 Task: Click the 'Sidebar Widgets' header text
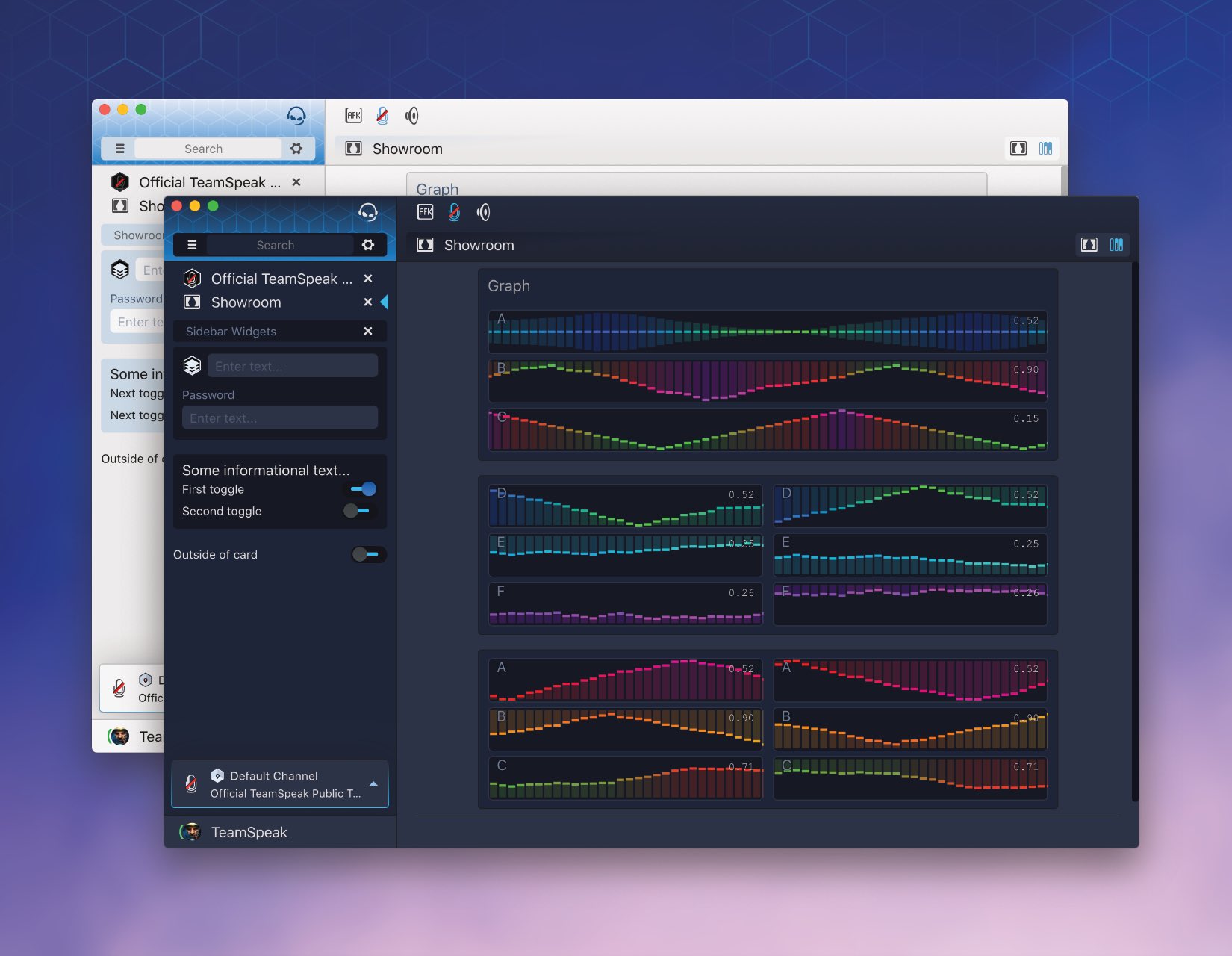tap(231, 331)
